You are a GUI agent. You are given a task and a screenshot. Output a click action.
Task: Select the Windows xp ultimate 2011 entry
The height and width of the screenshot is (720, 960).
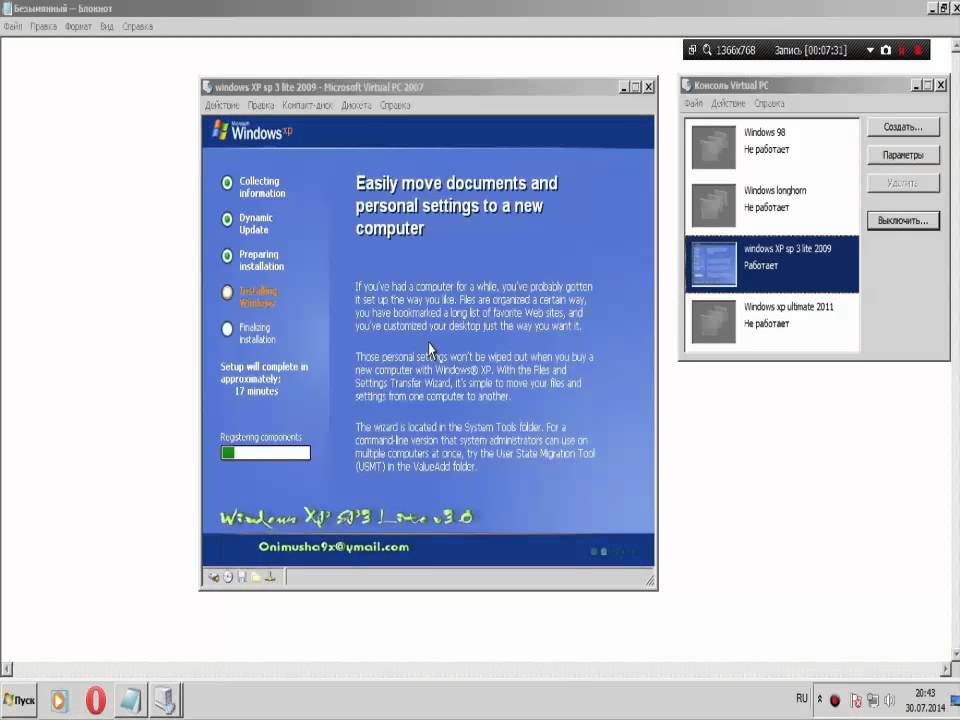(772, 322)
